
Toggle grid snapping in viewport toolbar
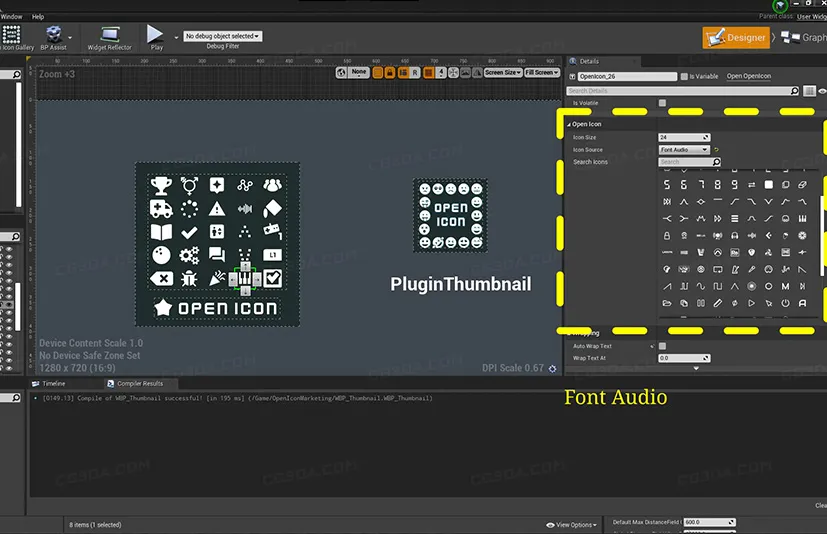point(429,72)
